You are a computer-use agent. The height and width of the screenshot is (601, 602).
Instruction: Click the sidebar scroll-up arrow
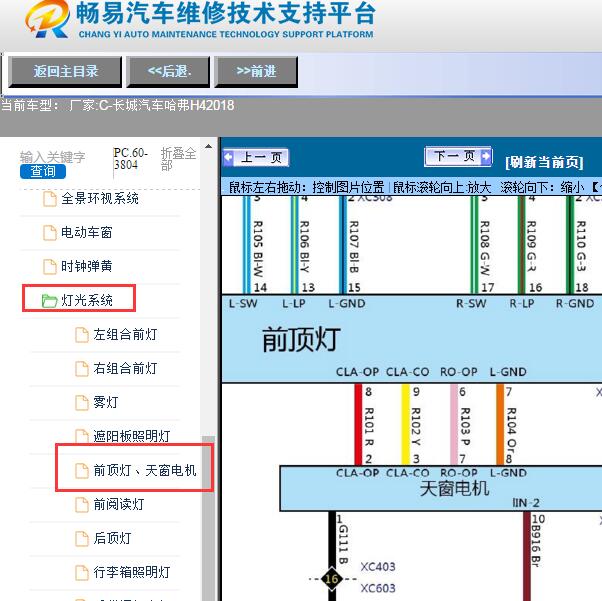(208, 146)
